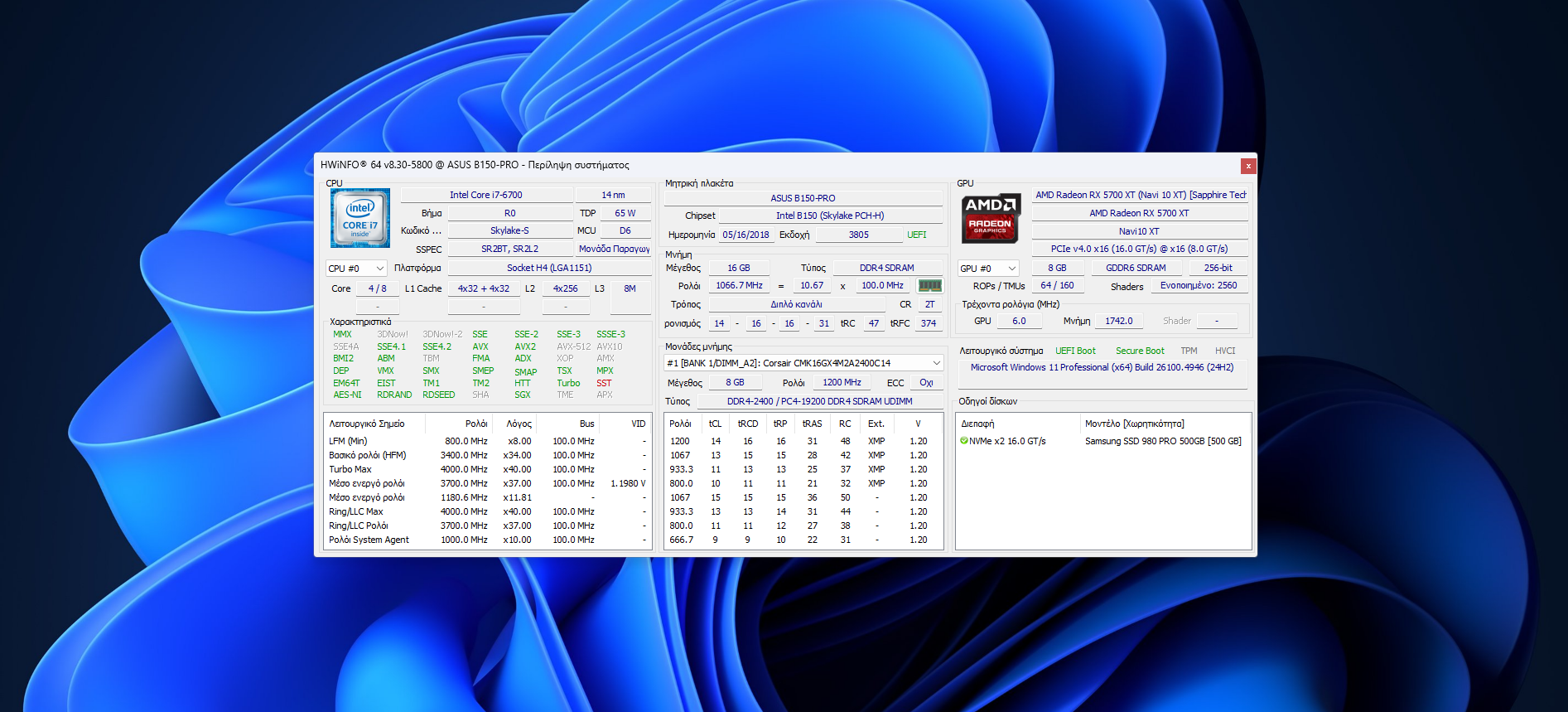1568x712 pixels.
Task: Click the Διεπαφή column header in drives list
Action: click(x=1018, y=424)
